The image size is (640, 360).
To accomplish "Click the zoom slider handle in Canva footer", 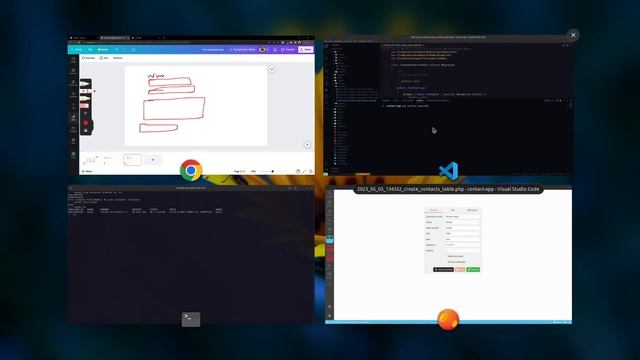I will pyautogui.click(x=273, y=171).
